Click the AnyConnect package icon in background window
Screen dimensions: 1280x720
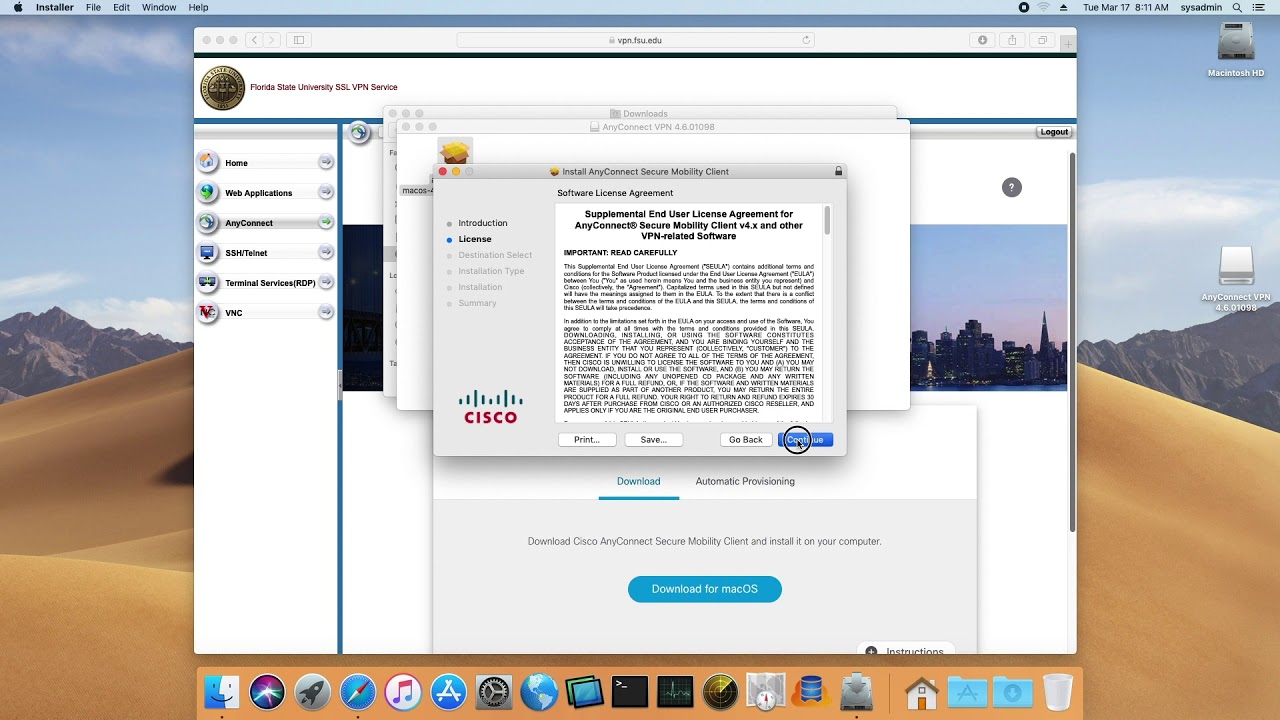tap(455, 152)
